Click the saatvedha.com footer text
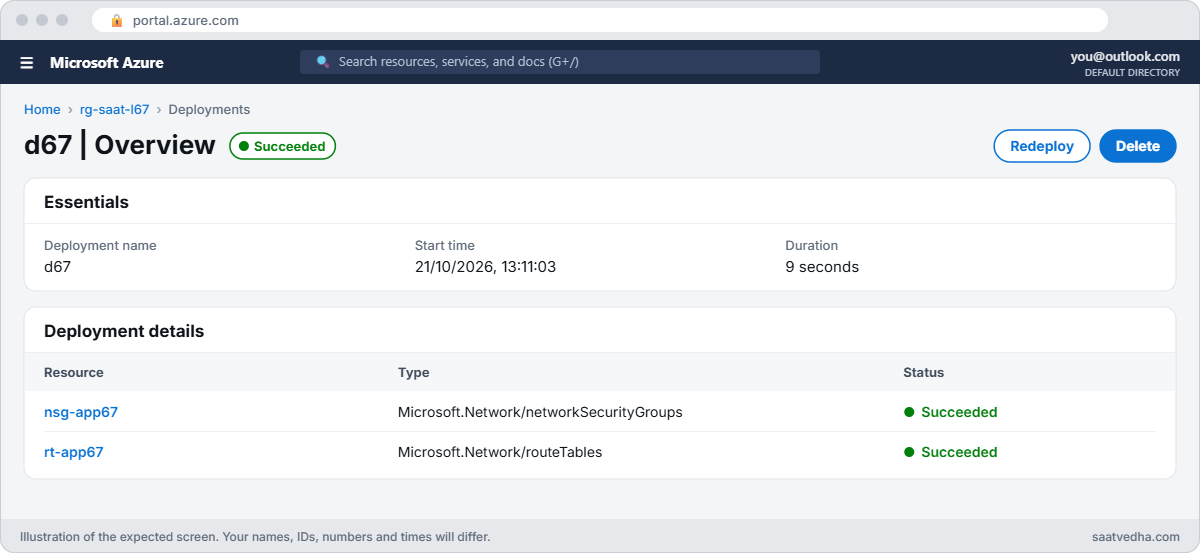Screen dimensions: 1200x553 pyautogui.click(x=1136, y=537)
